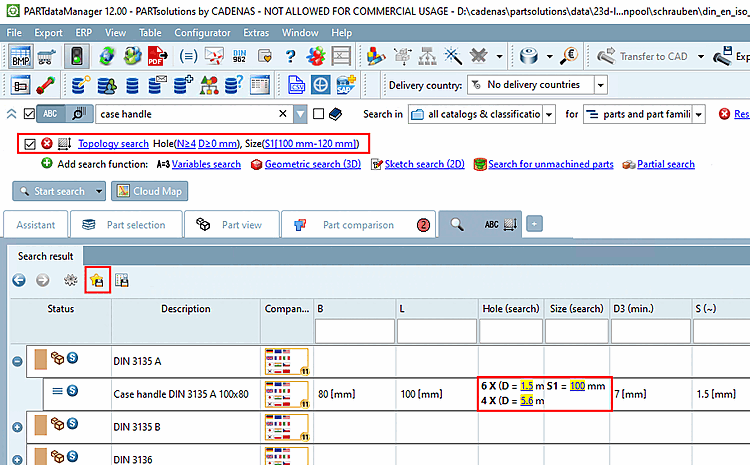Open the Export menu
This screenshot has width=750, height=465.
pyautogui.click(x=48, y=33)
